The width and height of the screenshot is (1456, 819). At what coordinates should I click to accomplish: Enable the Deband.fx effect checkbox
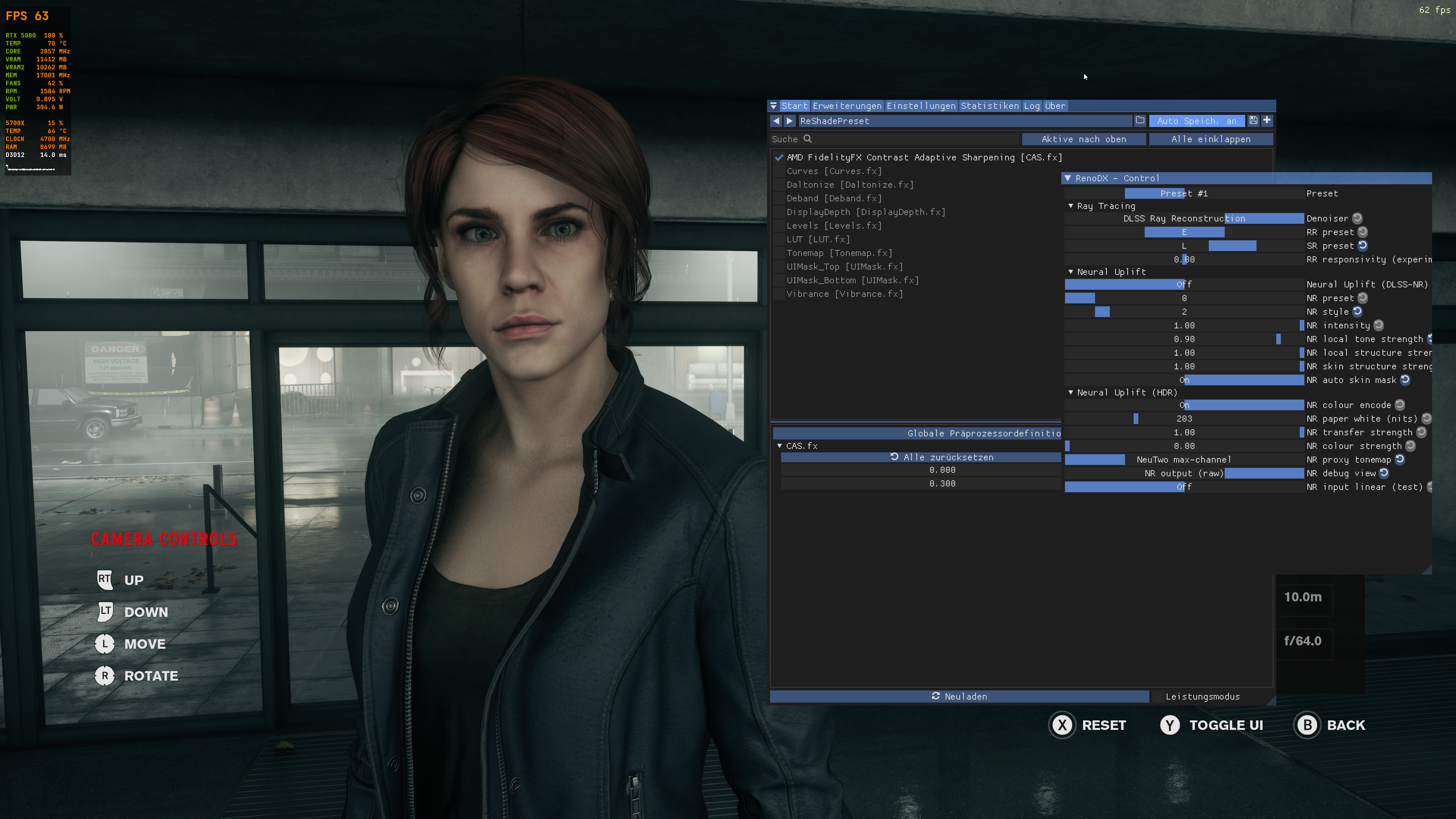778,198
